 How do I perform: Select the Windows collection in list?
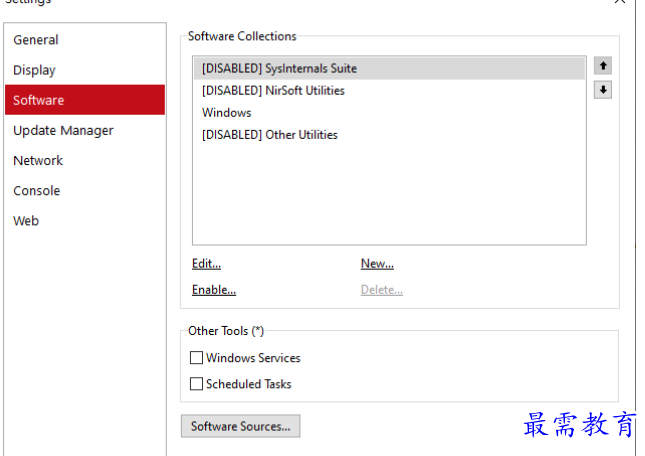227,113
